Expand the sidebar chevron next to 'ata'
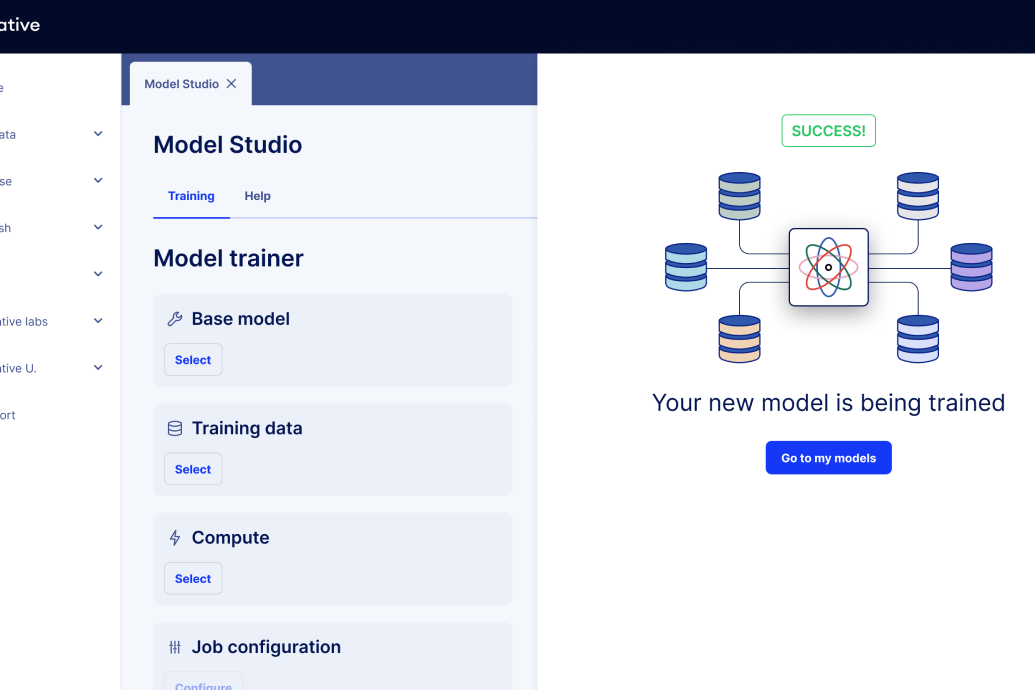1035x690 pixels. 98,134
